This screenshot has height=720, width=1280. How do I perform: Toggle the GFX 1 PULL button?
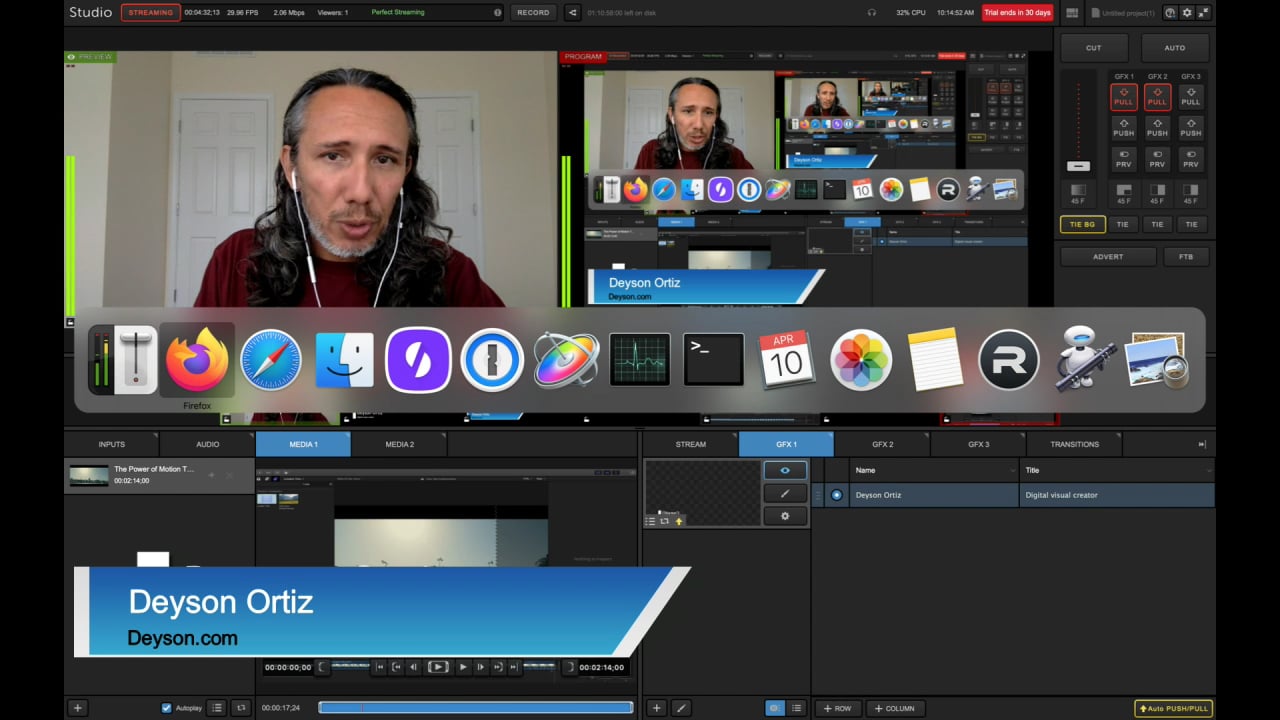(1124, 97)
